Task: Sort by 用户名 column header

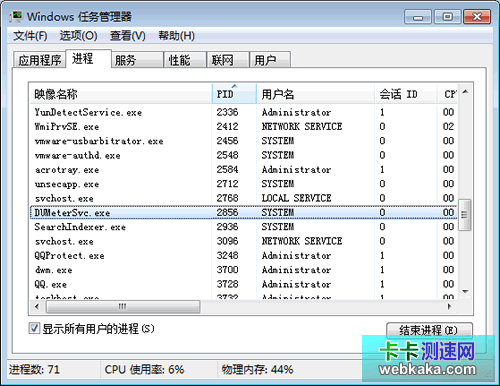Action: (x=315, y=94)
